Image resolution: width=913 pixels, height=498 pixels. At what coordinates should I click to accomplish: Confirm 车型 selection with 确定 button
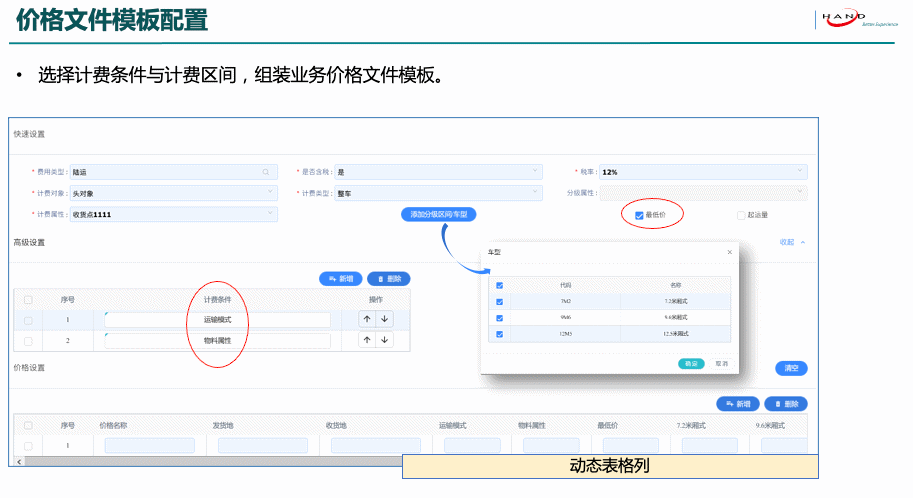pyautogui.click(x=690, y=363)
